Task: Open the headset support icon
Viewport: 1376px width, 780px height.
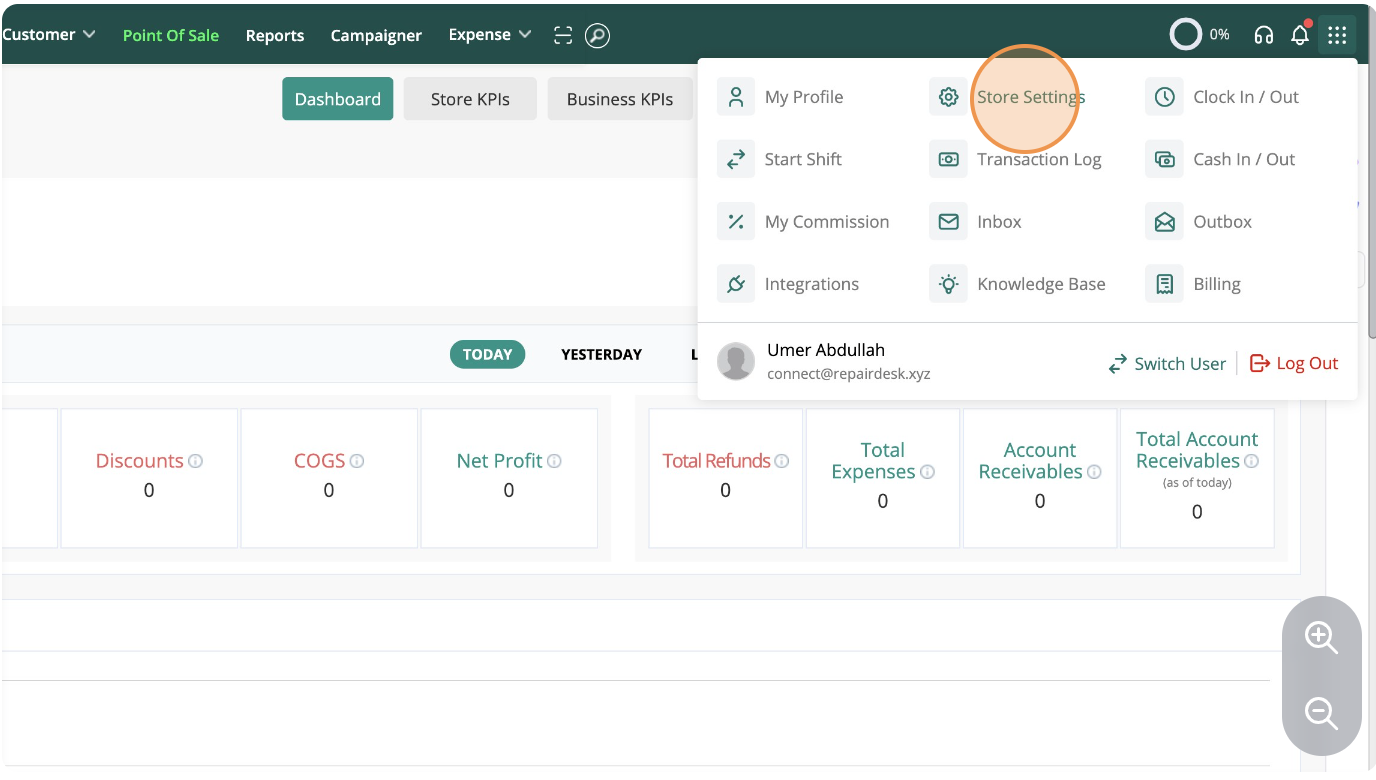Action: 1263,35
